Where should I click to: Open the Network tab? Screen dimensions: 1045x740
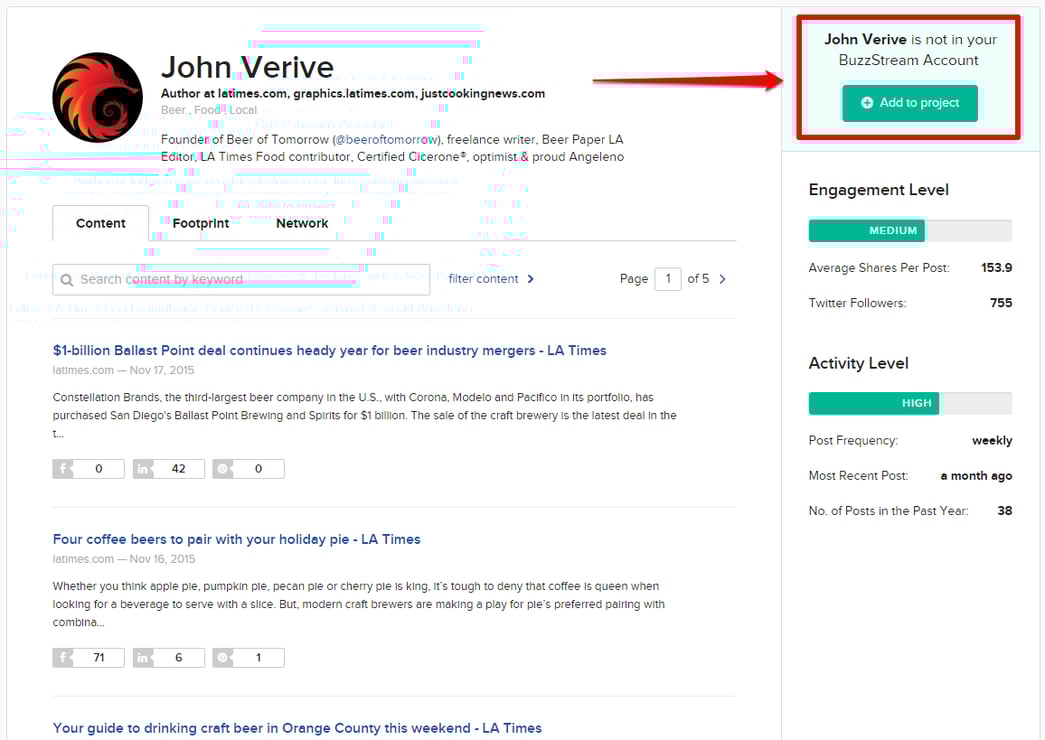[x=302, y=223]
